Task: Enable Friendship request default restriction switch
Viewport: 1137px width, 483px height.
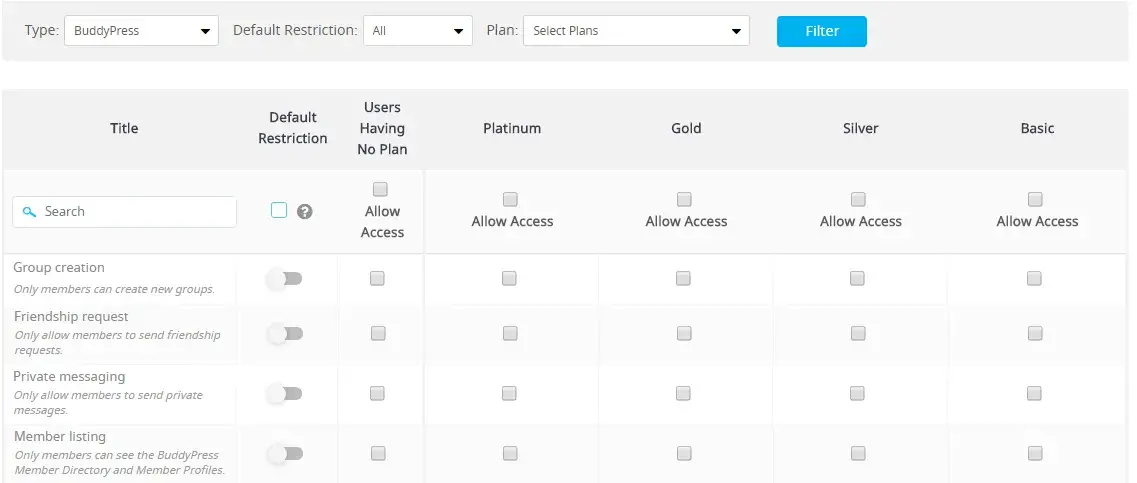Action: pos(285,334)
